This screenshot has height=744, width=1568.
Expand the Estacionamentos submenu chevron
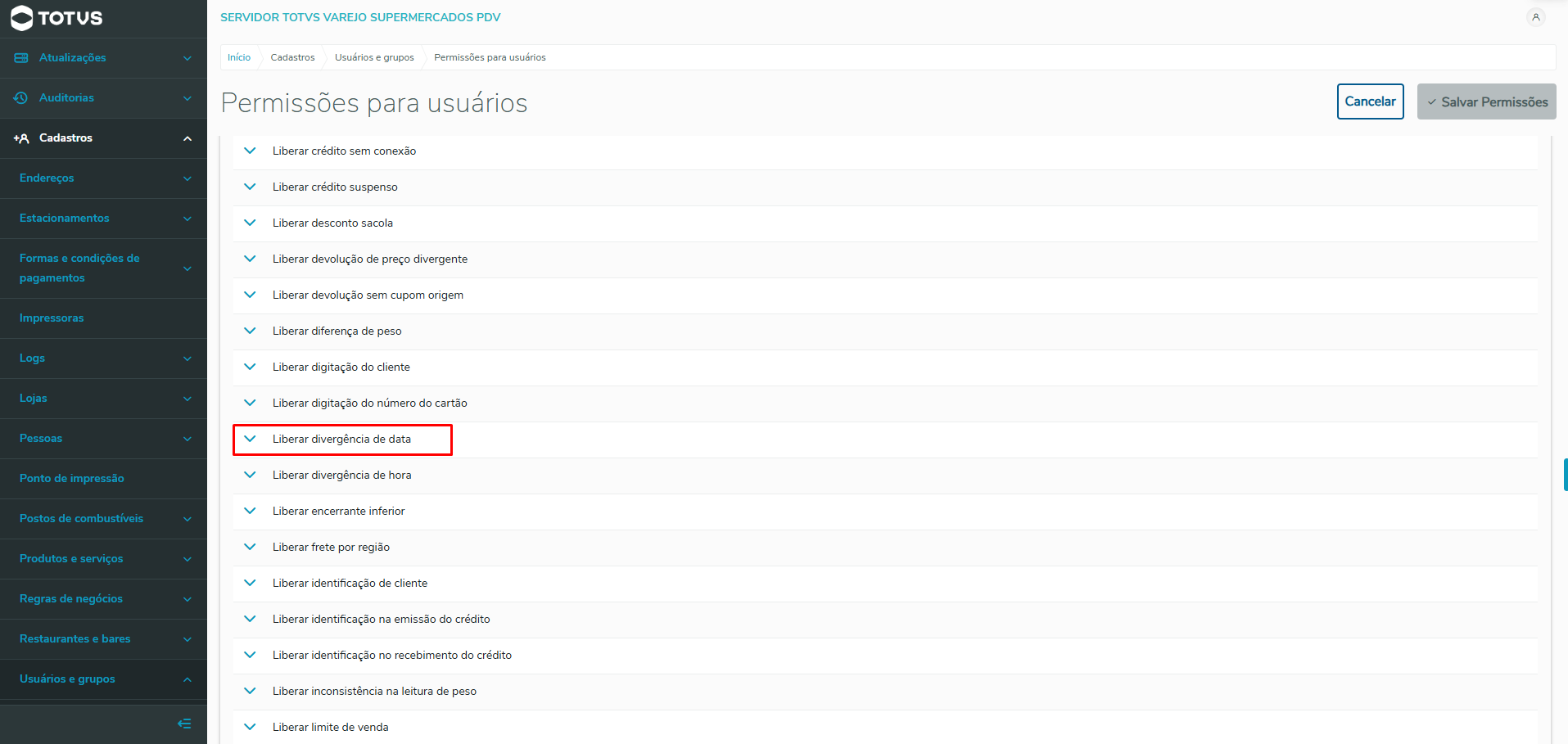coord(188,219)
